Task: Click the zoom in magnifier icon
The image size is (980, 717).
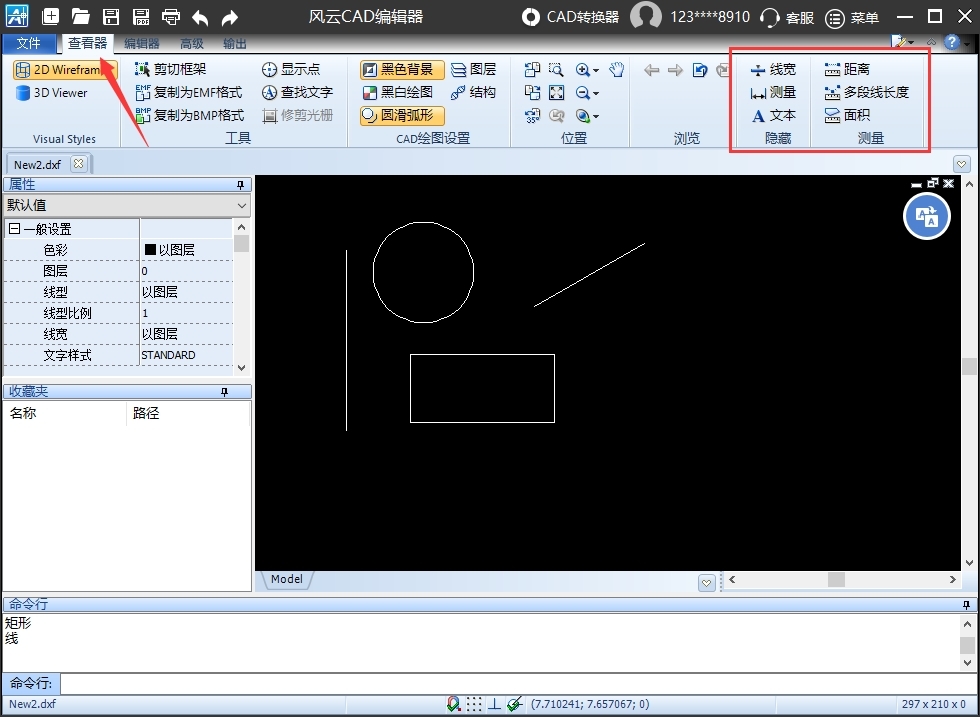Action: tap(582, 69)
